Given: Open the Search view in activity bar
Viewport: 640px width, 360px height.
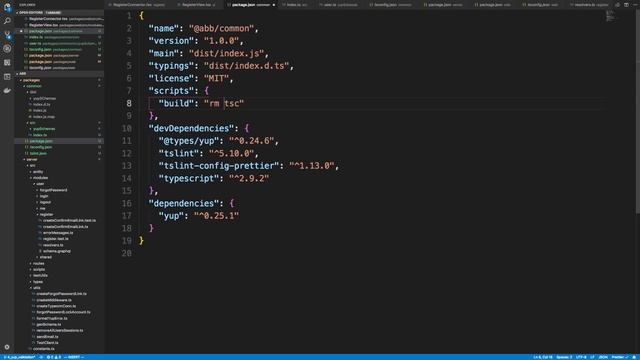Looking at the screenshot, I should click(7, 21).
